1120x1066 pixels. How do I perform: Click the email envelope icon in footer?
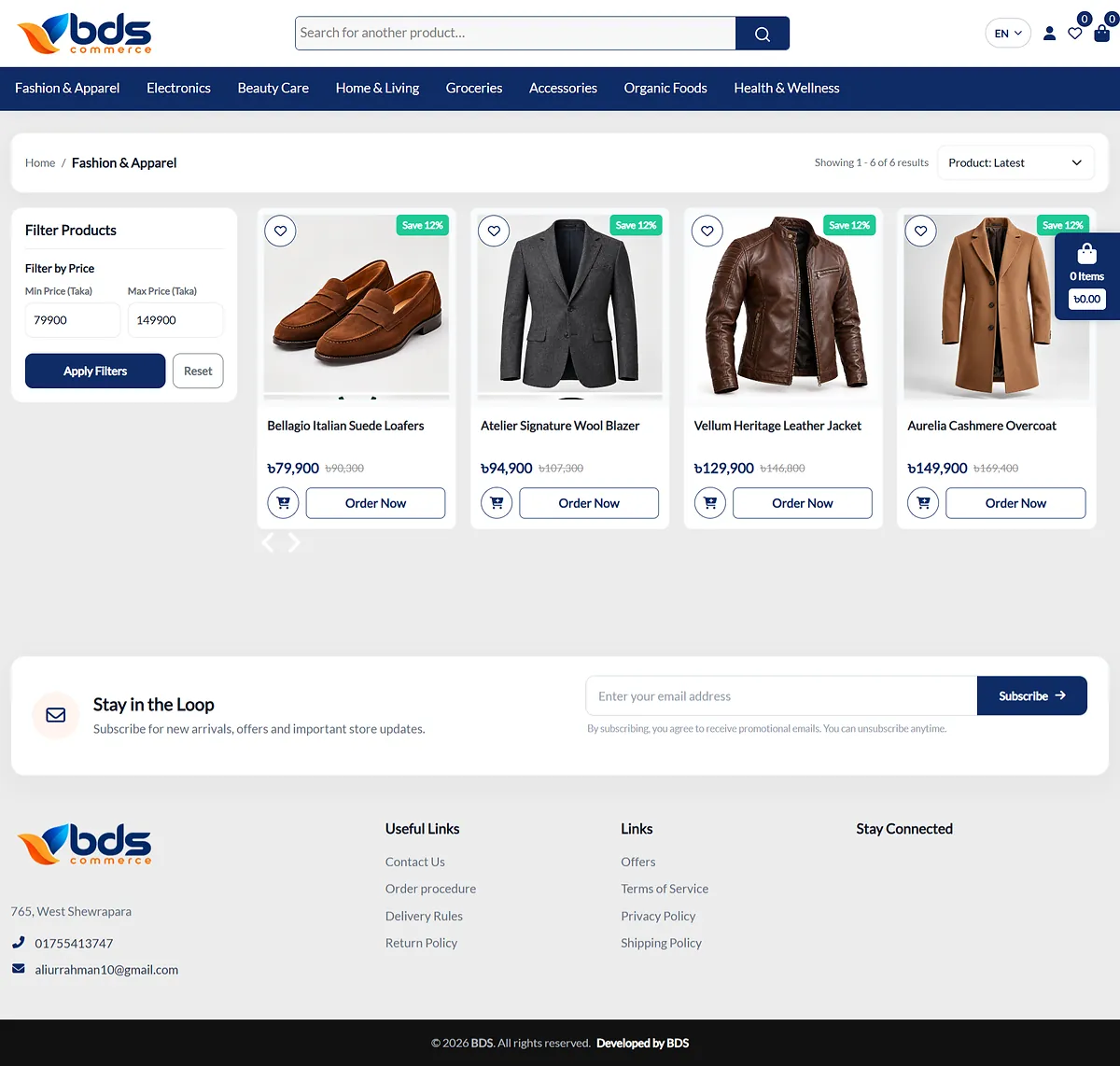tap(19, 969)
